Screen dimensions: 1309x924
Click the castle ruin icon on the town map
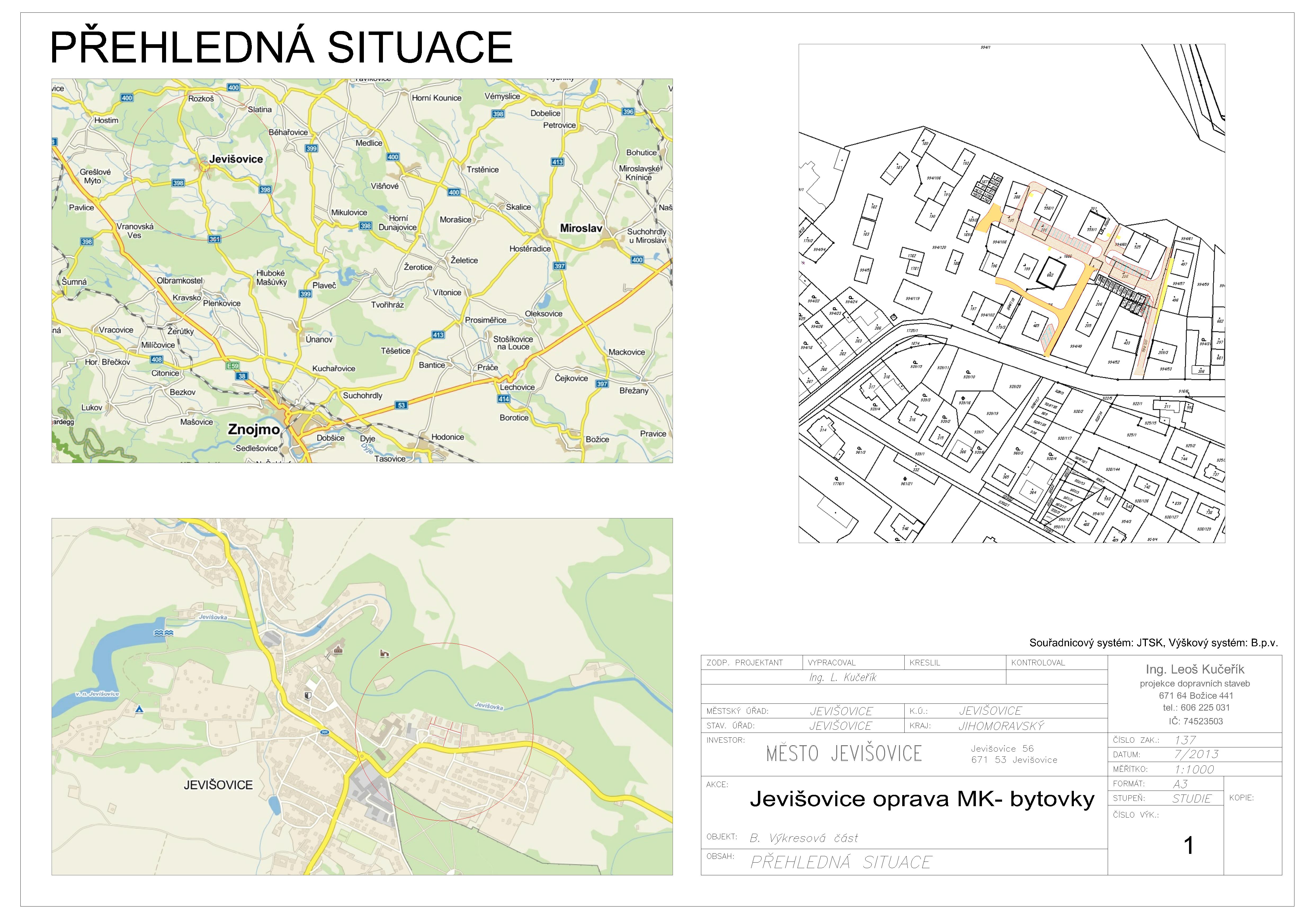384,653
